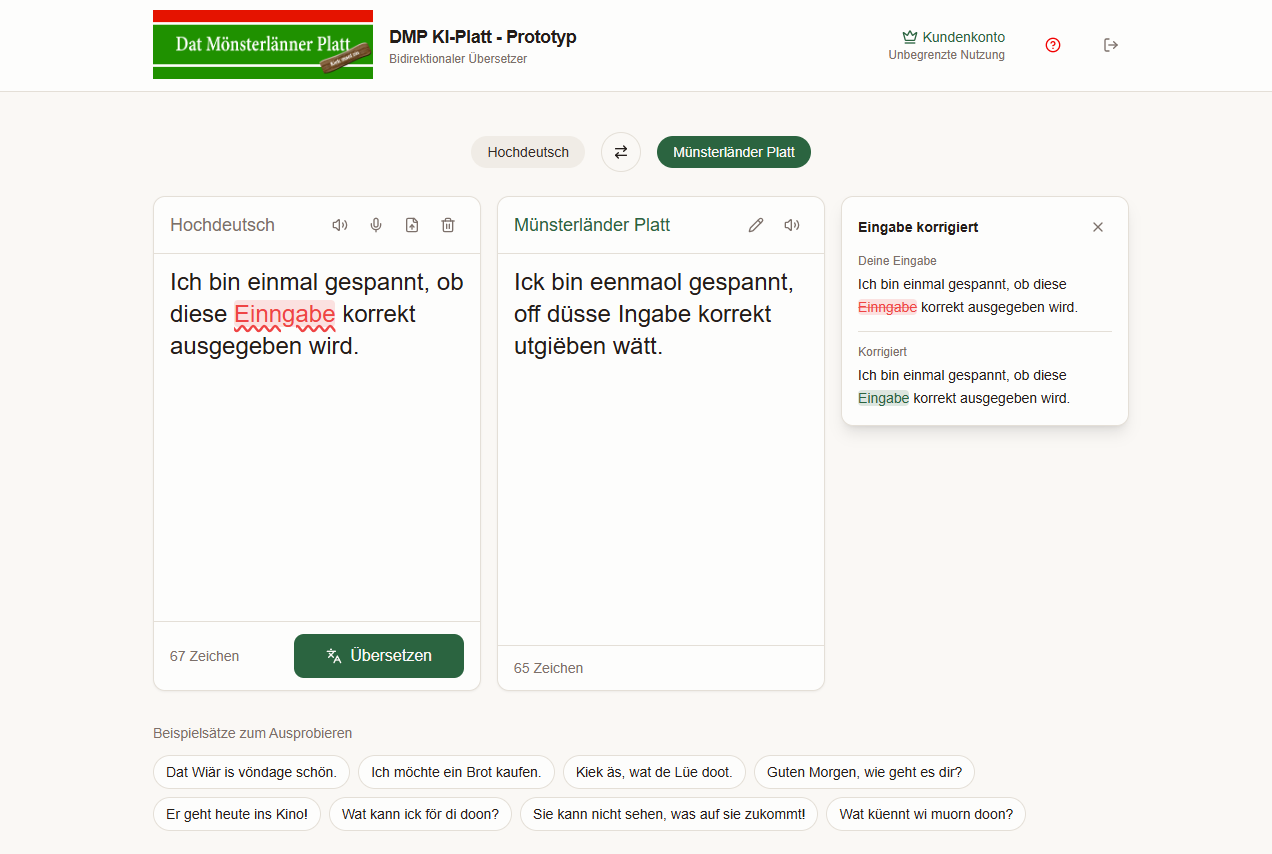The width and height of the screenshot is (1272, 854).
Task: Play audio of the Hochdeutsch input text
Action: pyautogui.click(x=340, y=225)
